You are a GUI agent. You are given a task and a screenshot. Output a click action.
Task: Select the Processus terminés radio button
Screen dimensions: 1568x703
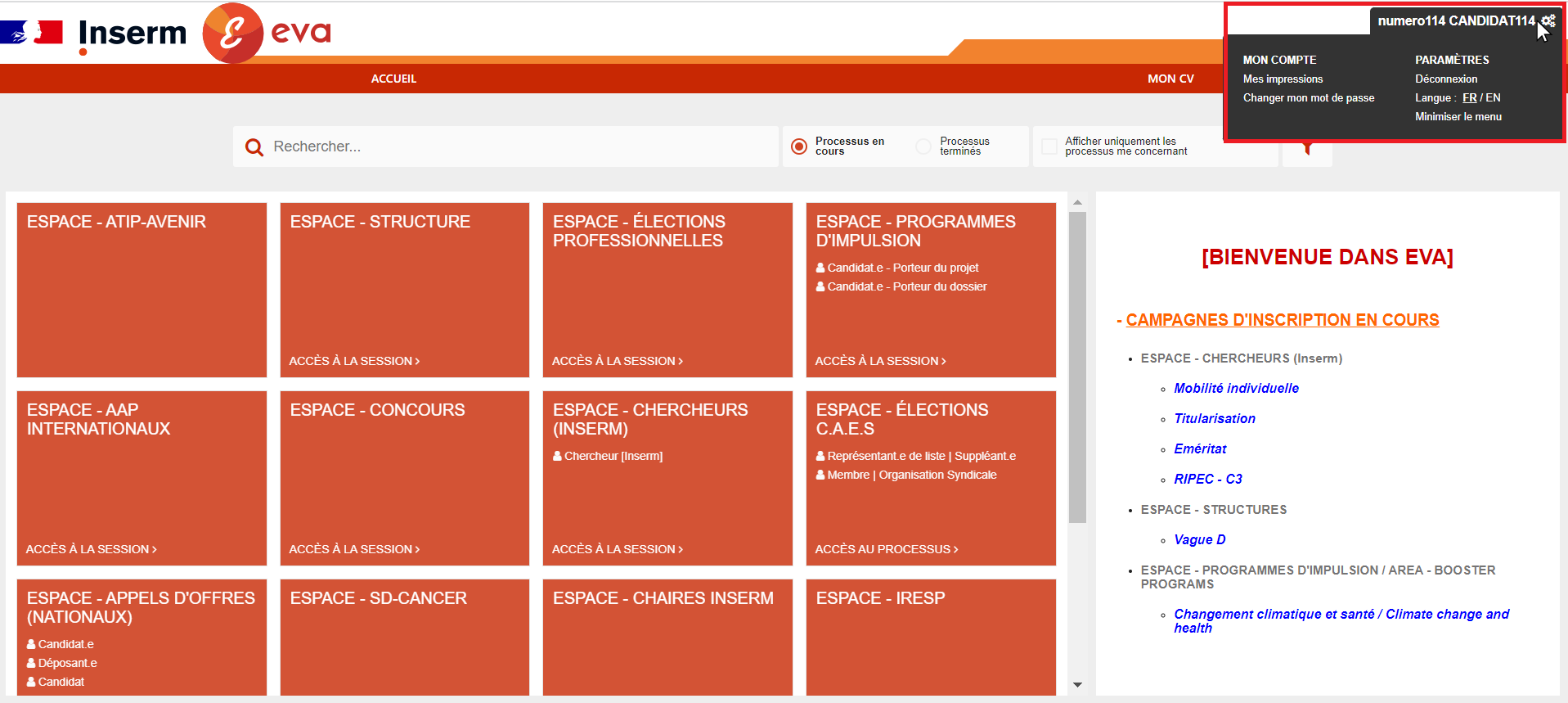coord(923,146)
